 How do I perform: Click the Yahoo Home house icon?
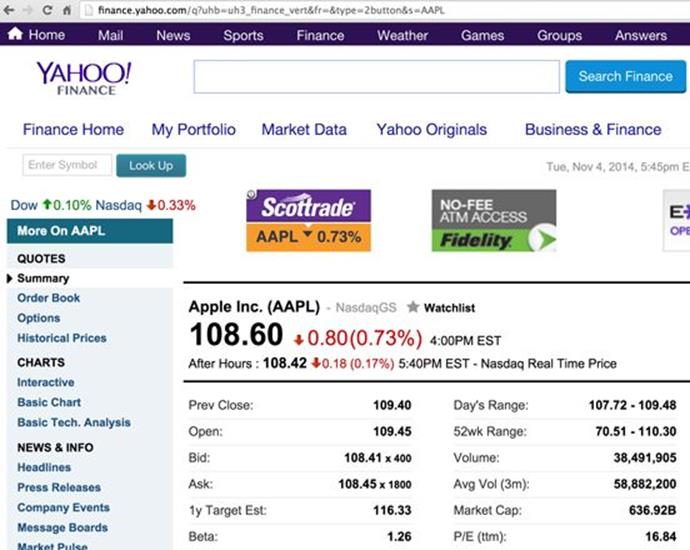click(15, 34)
